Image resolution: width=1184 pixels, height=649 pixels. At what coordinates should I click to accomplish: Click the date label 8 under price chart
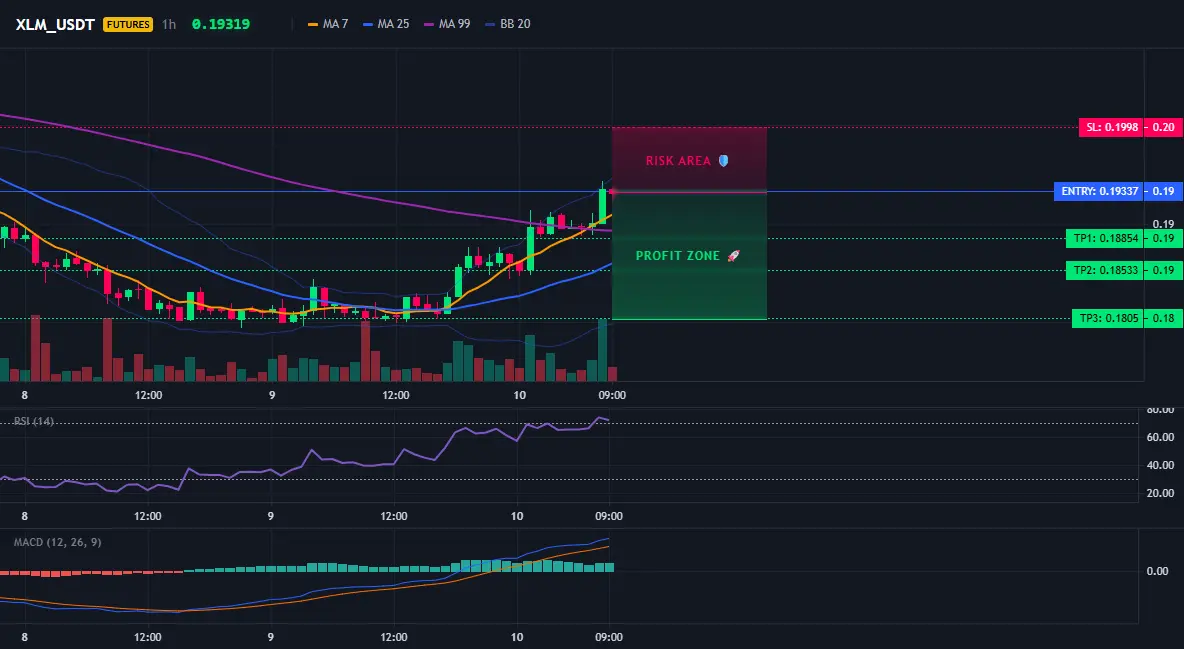pos(25,395)
